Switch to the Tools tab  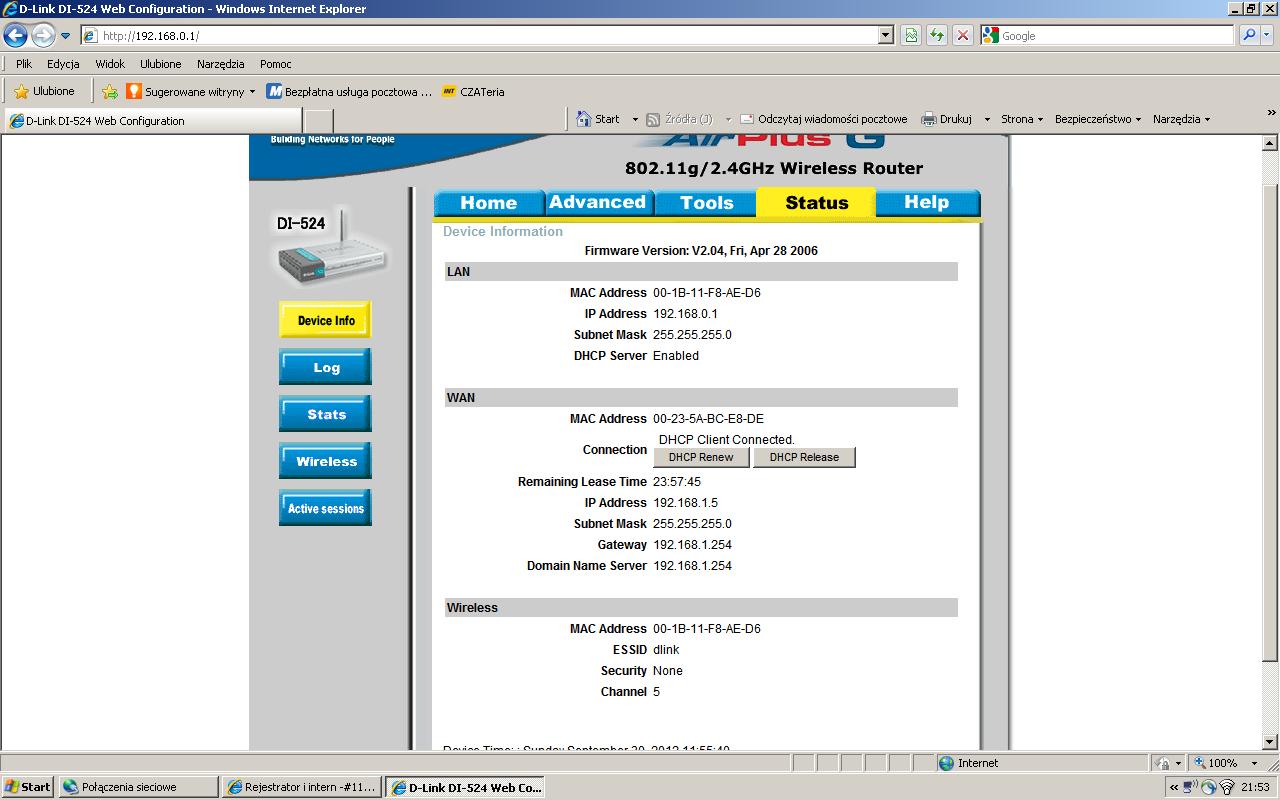(704, 202)
